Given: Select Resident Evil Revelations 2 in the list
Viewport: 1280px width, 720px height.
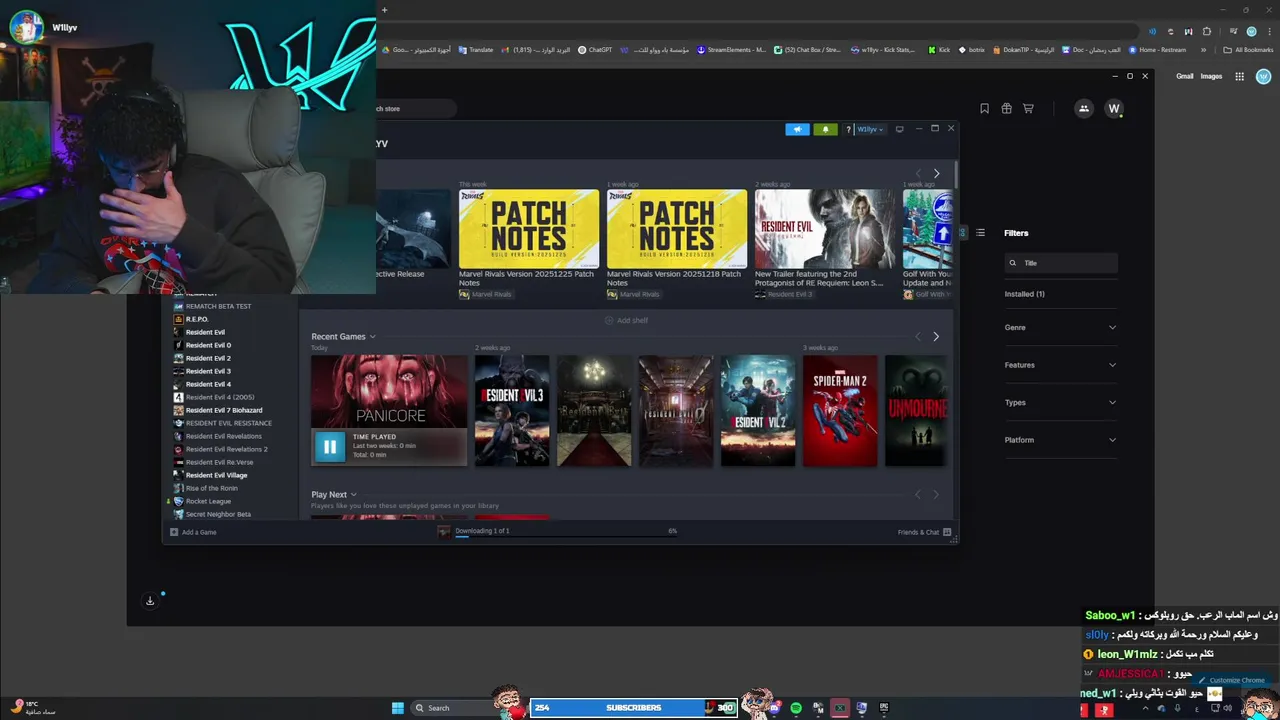Looking at the screenshot, I should click(226, 449).
